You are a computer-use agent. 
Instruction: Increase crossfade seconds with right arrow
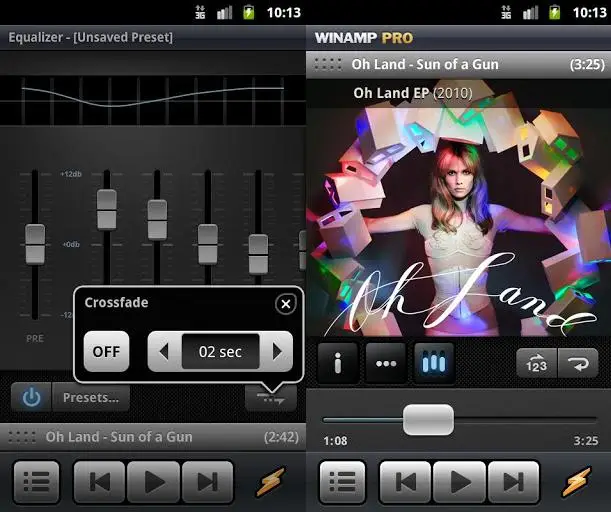277,351
